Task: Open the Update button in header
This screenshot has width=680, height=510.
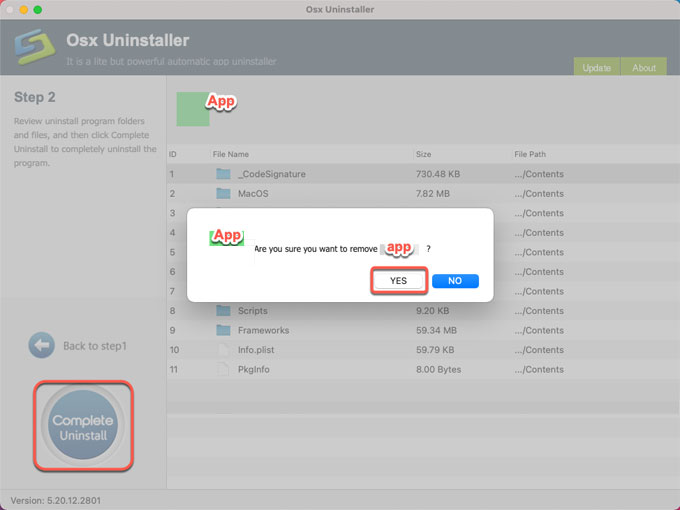Action: 597,67
